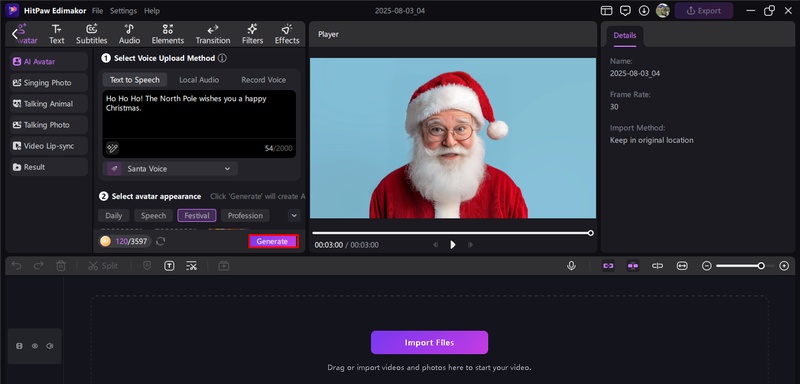800x384 pixels.
Task: Click the Split scissors tool
Action: click(103, 266)
